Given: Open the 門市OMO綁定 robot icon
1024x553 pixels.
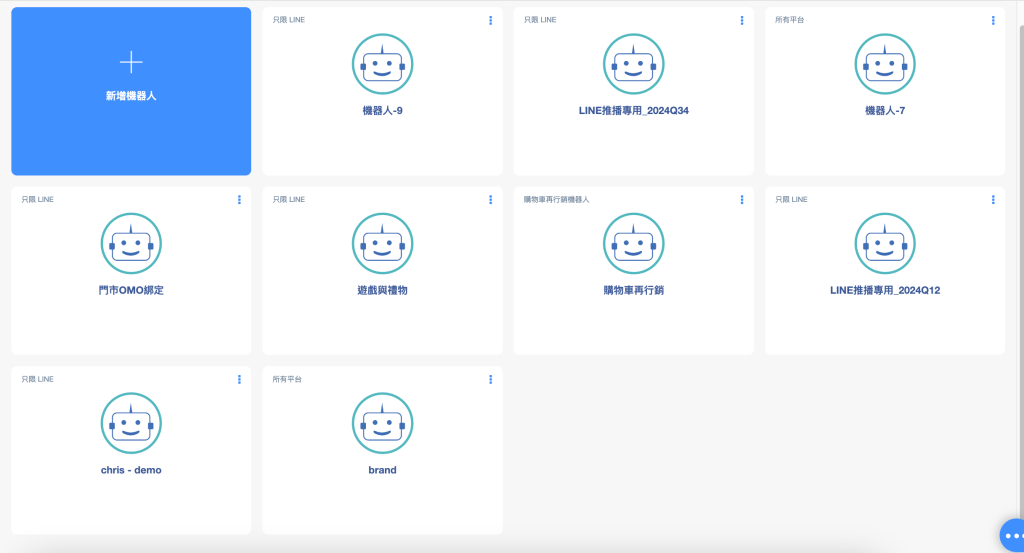Looking at the screenshot, I should pos(131,244).
